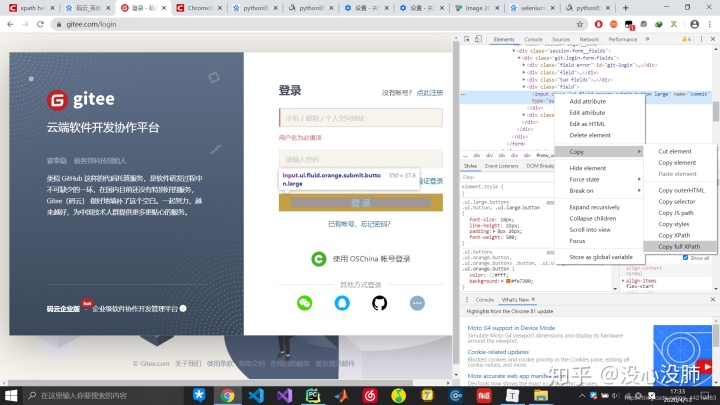Expand the align-items computed property

point(623,281)
